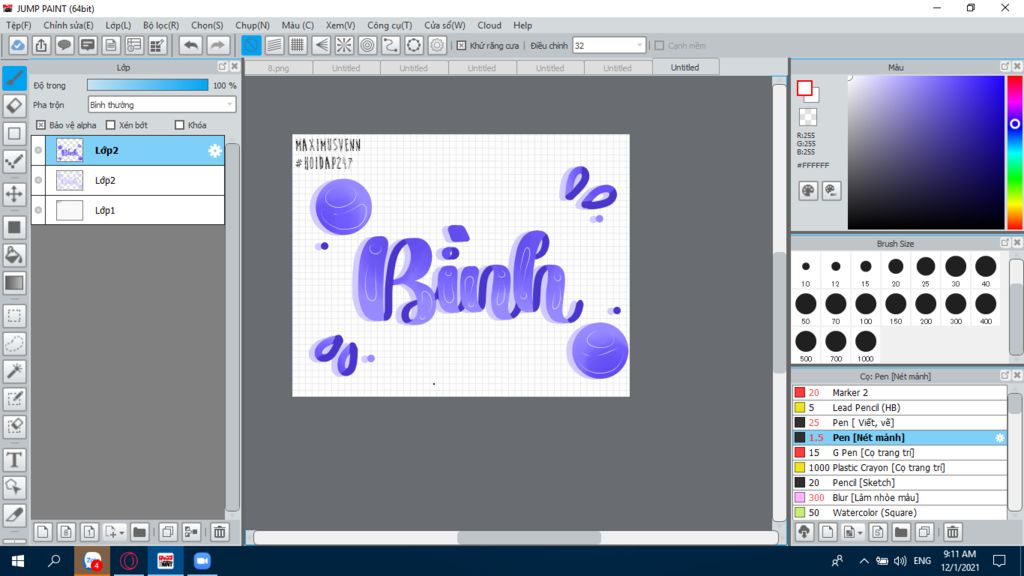
Task: Enable the concentric circle snap guide
Action: pyautogui.click(x=368, y=45)
